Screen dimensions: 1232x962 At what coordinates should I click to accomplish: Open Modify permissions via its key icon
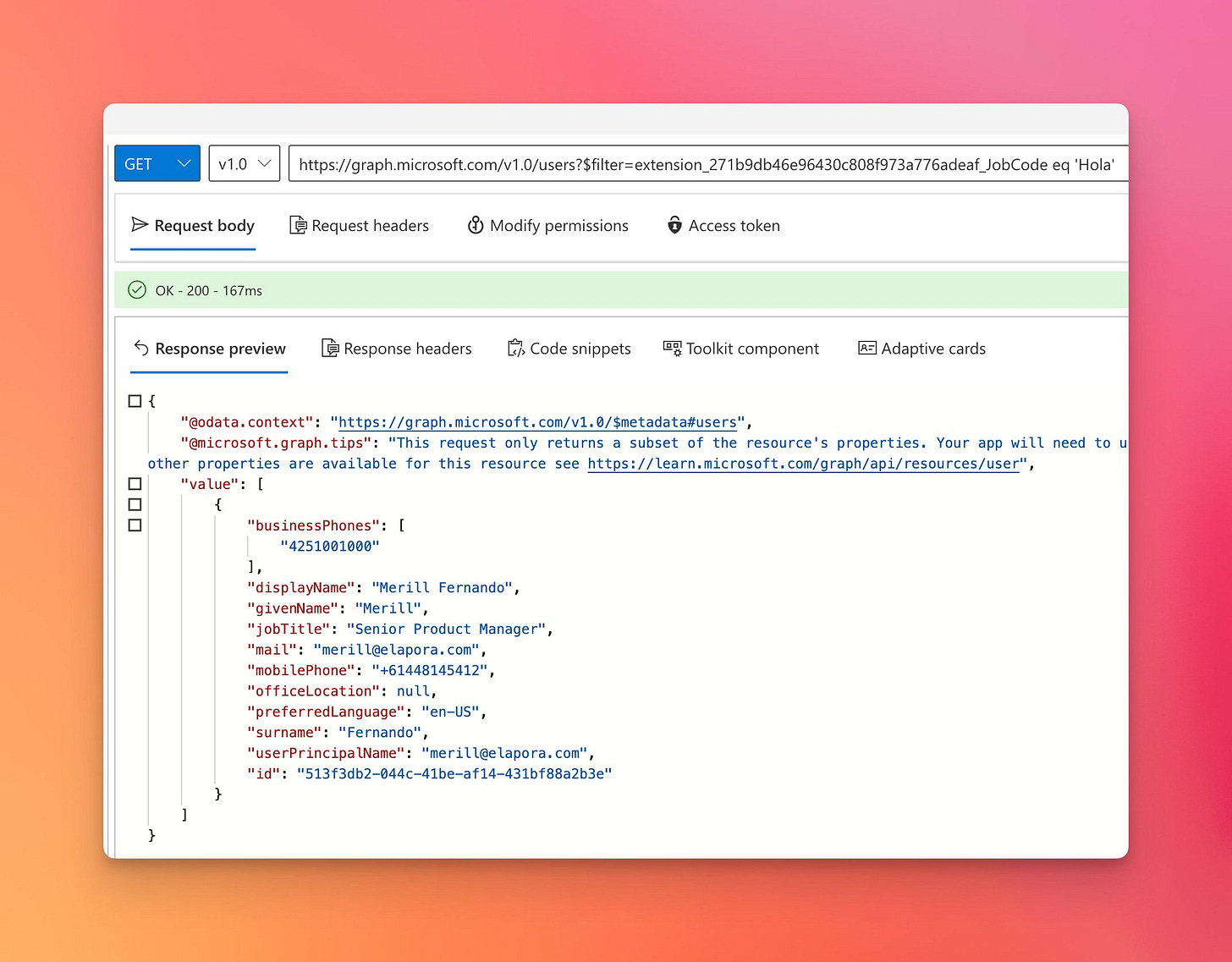click(x=476, y=225)
